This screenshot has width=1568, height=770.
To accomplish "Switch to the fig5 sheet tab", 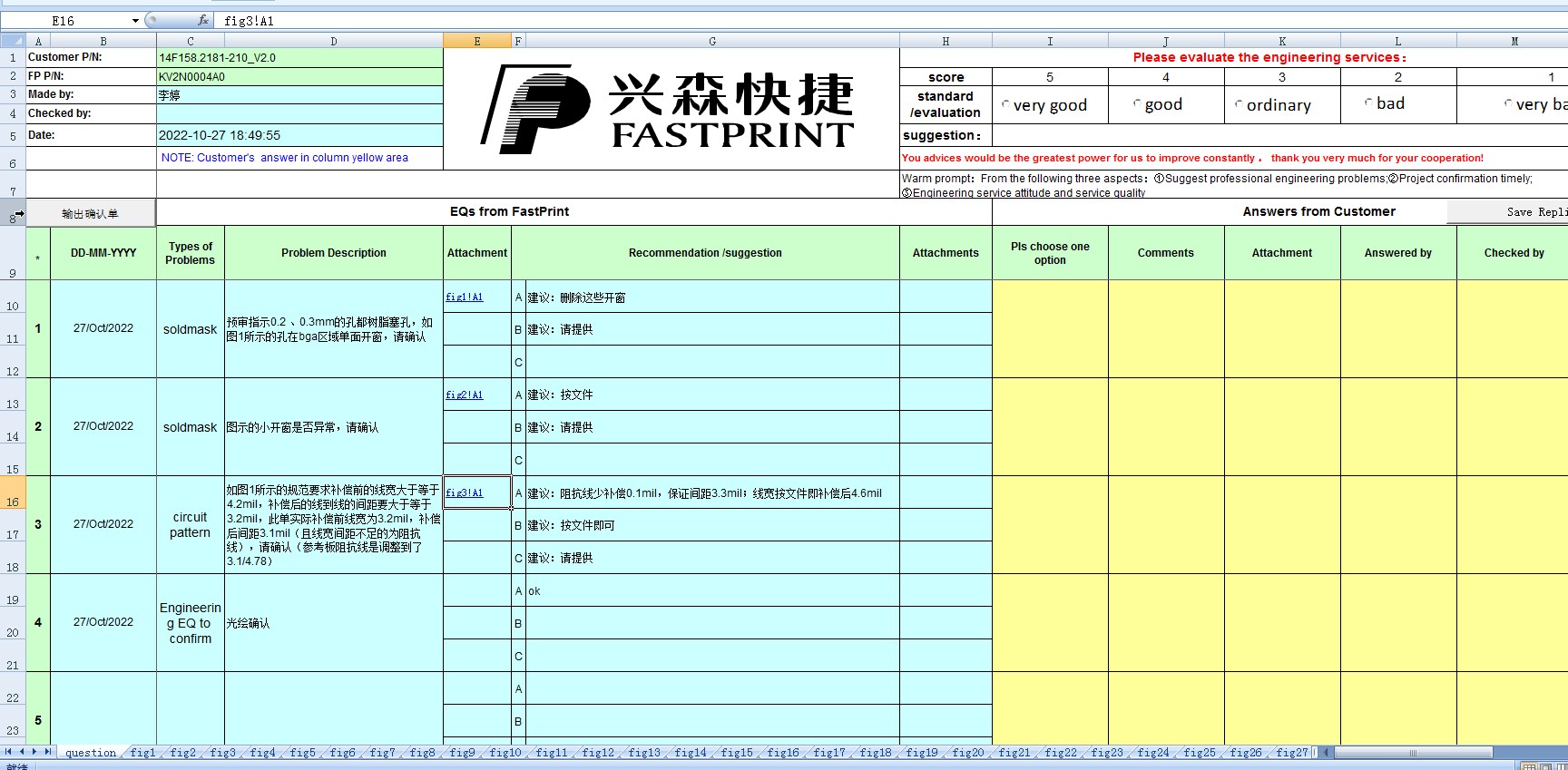I will coord(302,752).
